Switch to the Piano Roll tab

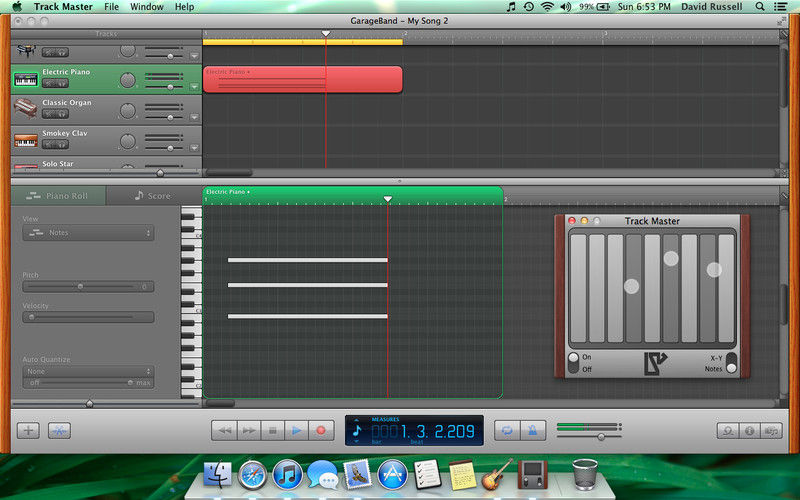pyautogui.click(x=58, y=195)
